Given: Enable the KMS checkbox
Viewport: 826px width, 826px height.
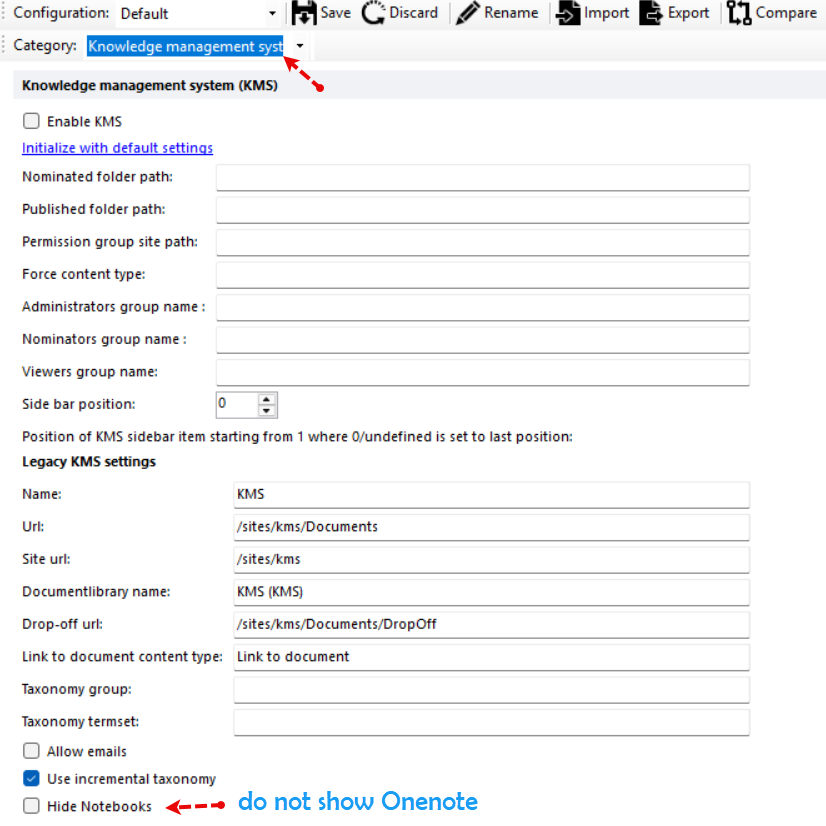Looking at the screenshot, I should (31, 121).
